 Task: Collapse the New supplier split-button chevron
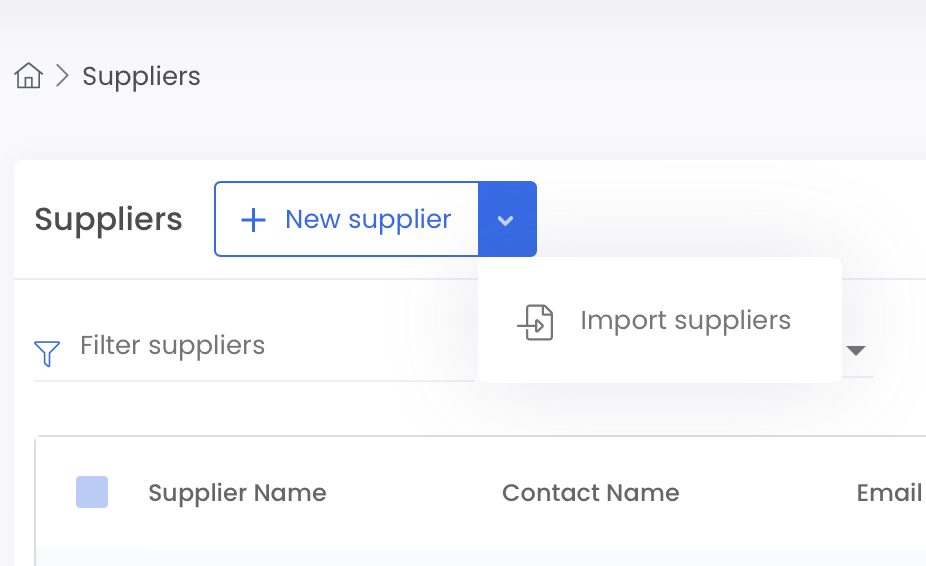click(x=507, y=219)
